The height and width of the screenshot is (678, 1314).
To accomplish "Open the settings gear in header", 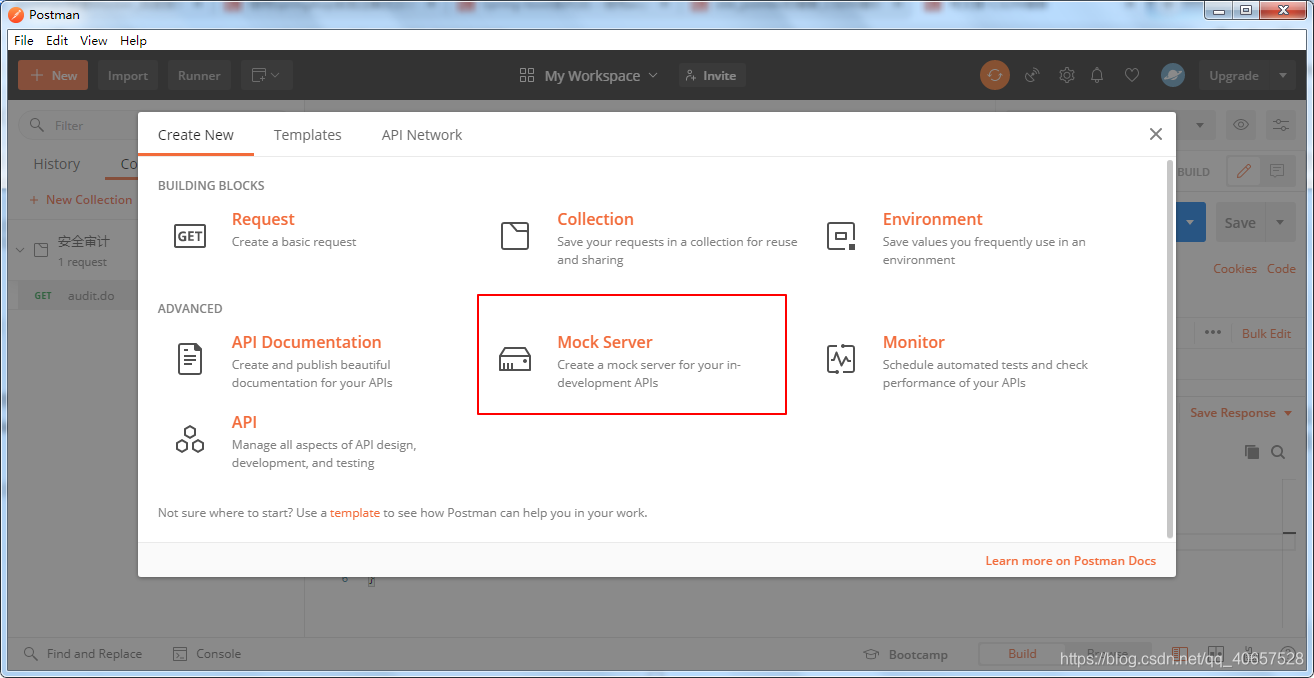I will [1067, 75].
